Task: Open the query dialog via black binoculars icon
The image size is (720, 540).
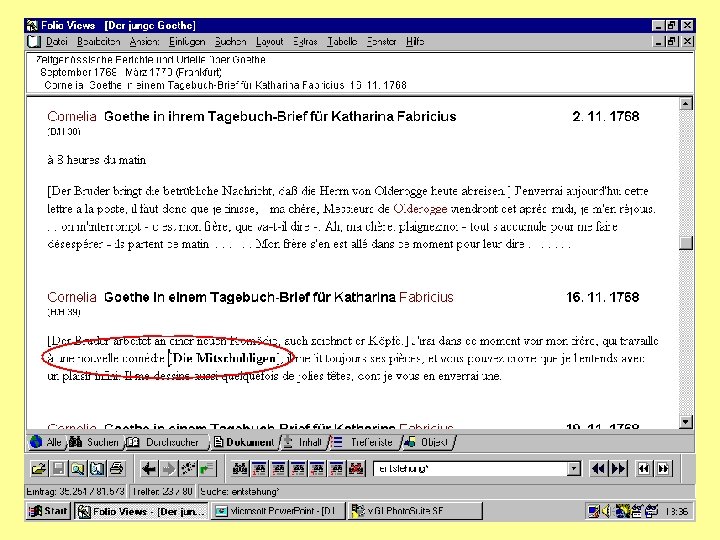Action: coord(240,469)
